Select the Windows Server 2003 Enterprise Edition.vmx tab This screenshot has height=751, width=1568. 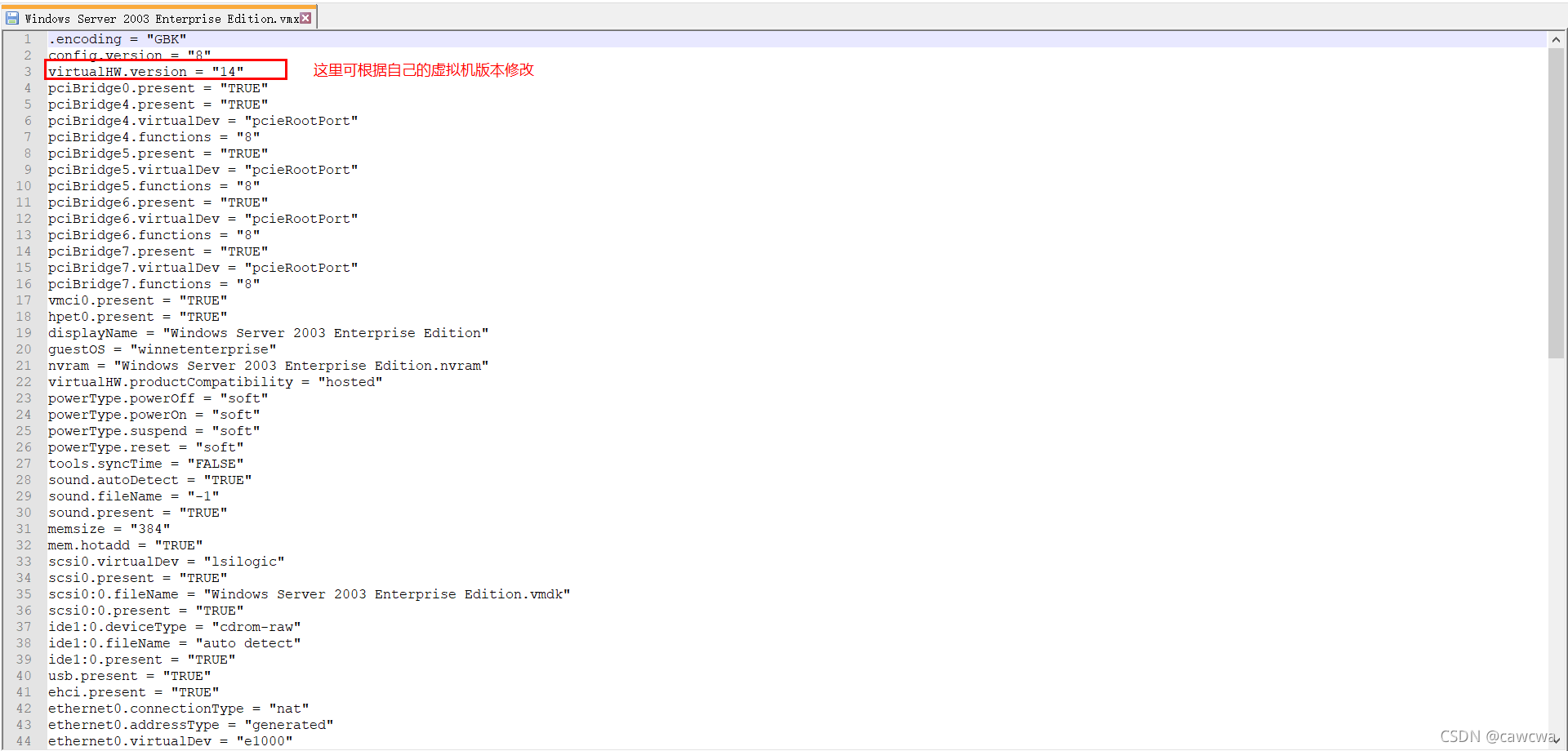tap(158, 18)
